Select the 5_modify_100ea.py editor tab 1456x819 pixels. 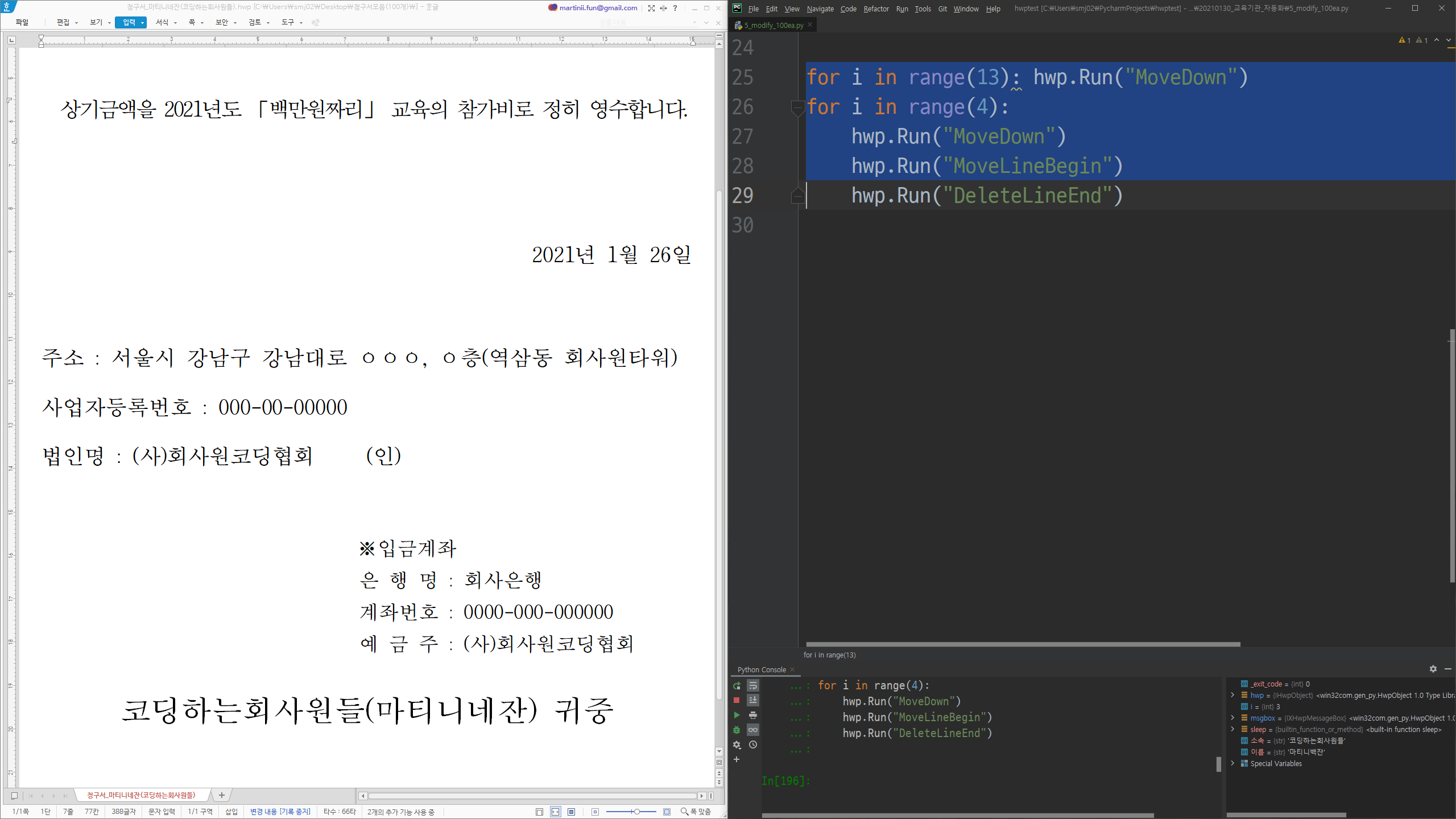point(773,25)
